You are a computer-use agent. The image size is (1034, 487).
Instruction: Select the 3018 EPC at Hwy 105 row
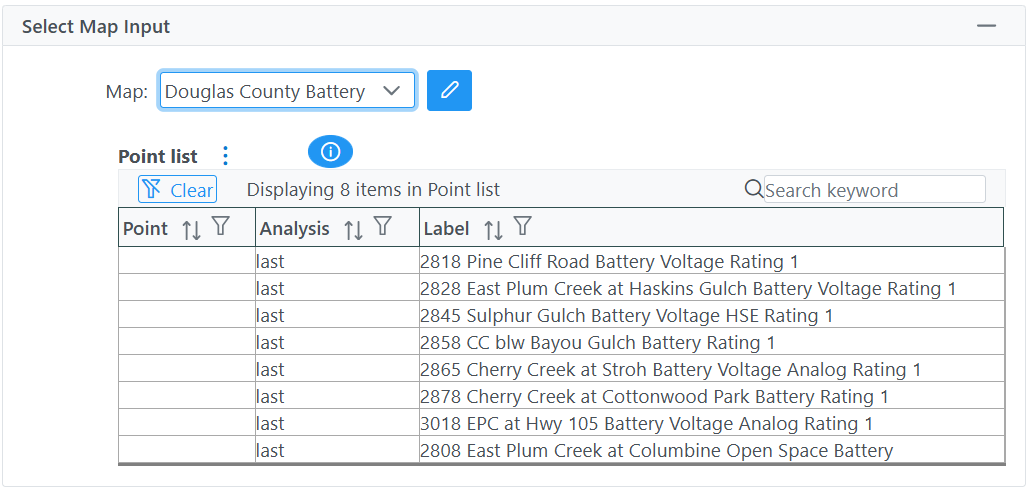point(561,424)
